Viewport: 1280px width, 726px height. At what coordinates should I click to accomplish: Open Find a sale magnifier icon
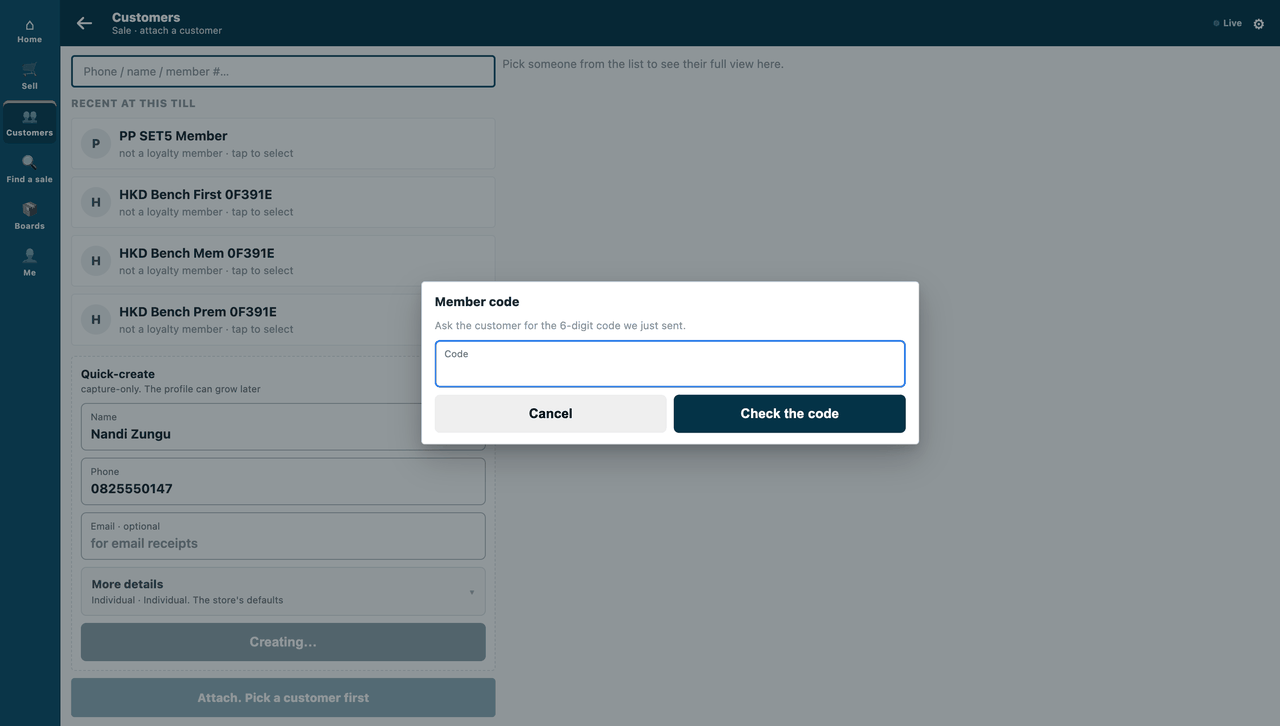coord(29,162)
